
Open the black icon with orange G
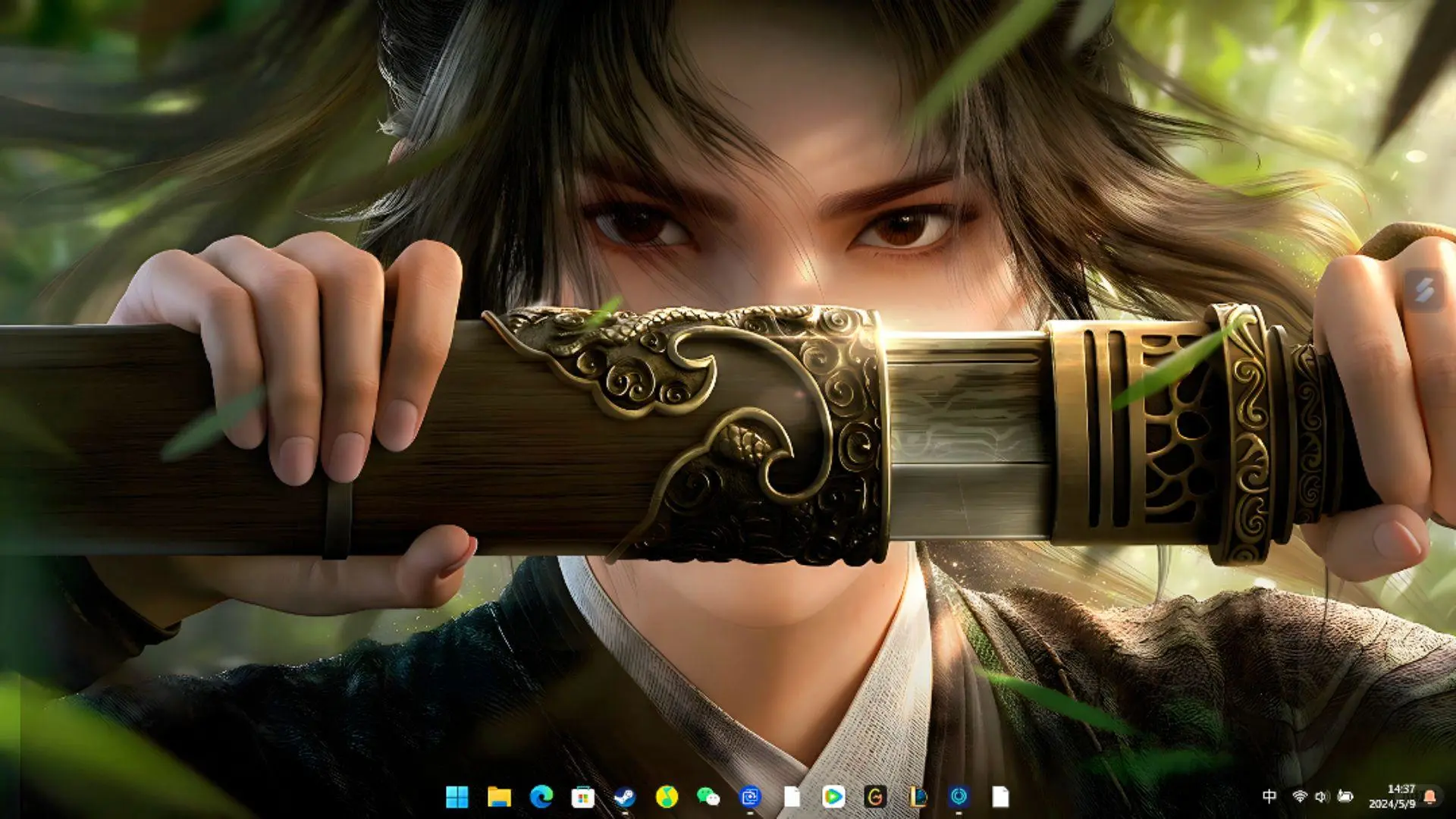pos(875,796)
